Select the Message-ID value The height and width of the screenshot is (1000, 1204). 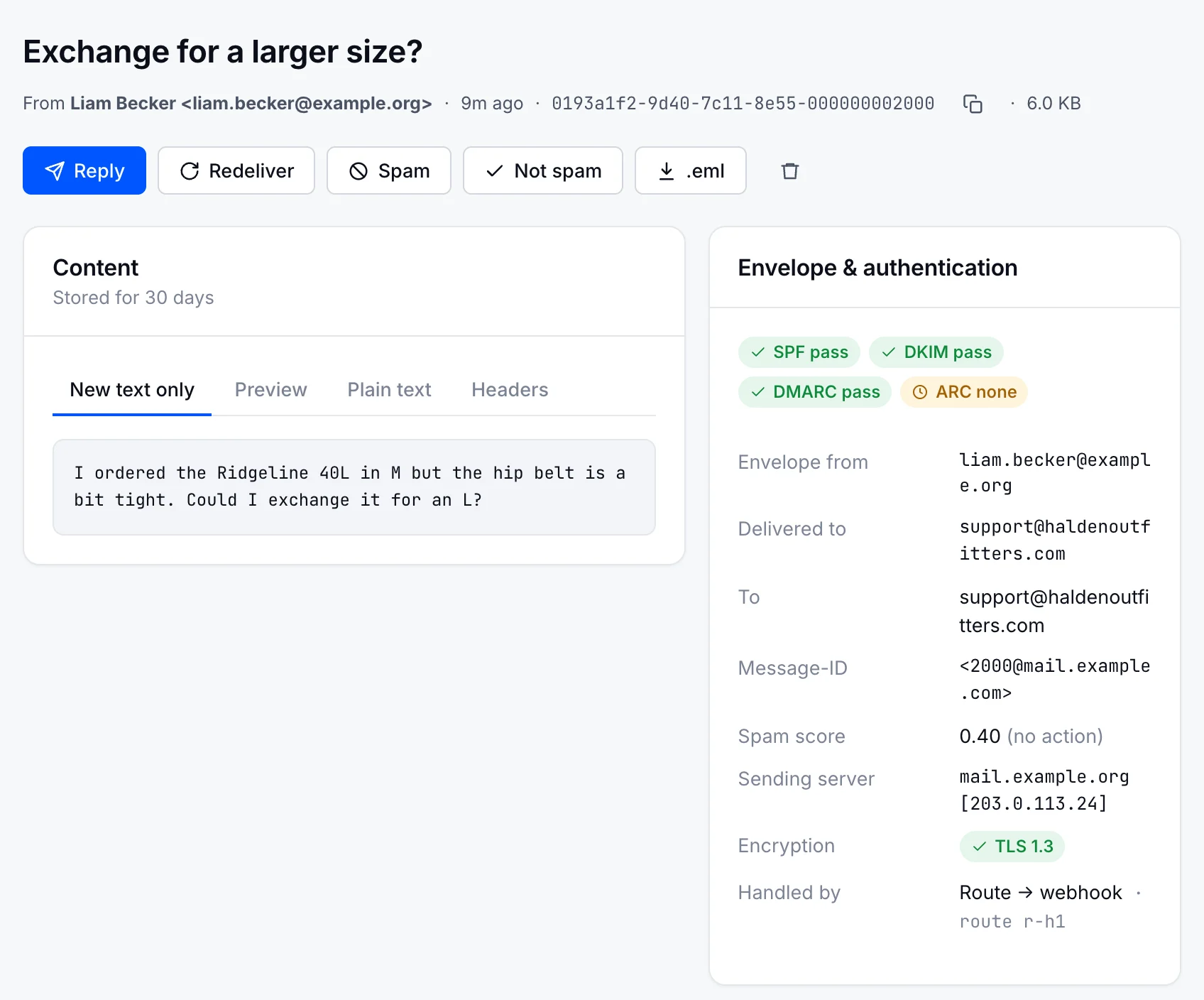(x=1055, y=680)
